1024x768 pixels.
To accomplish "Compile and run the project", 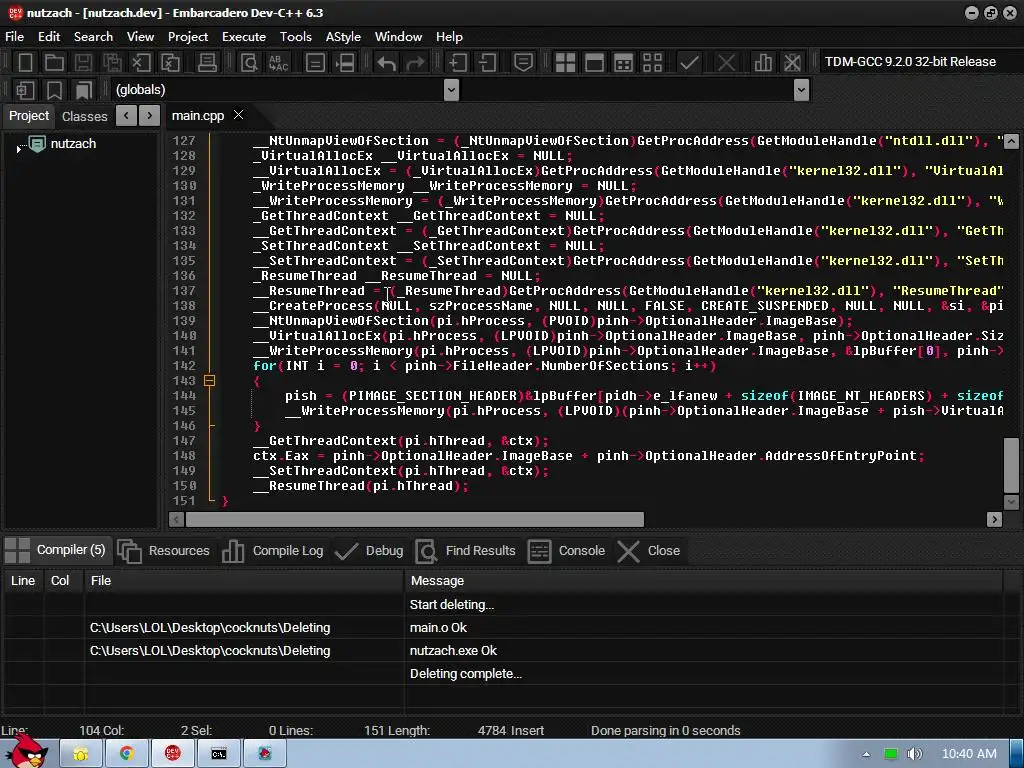I will coord(624,63).
